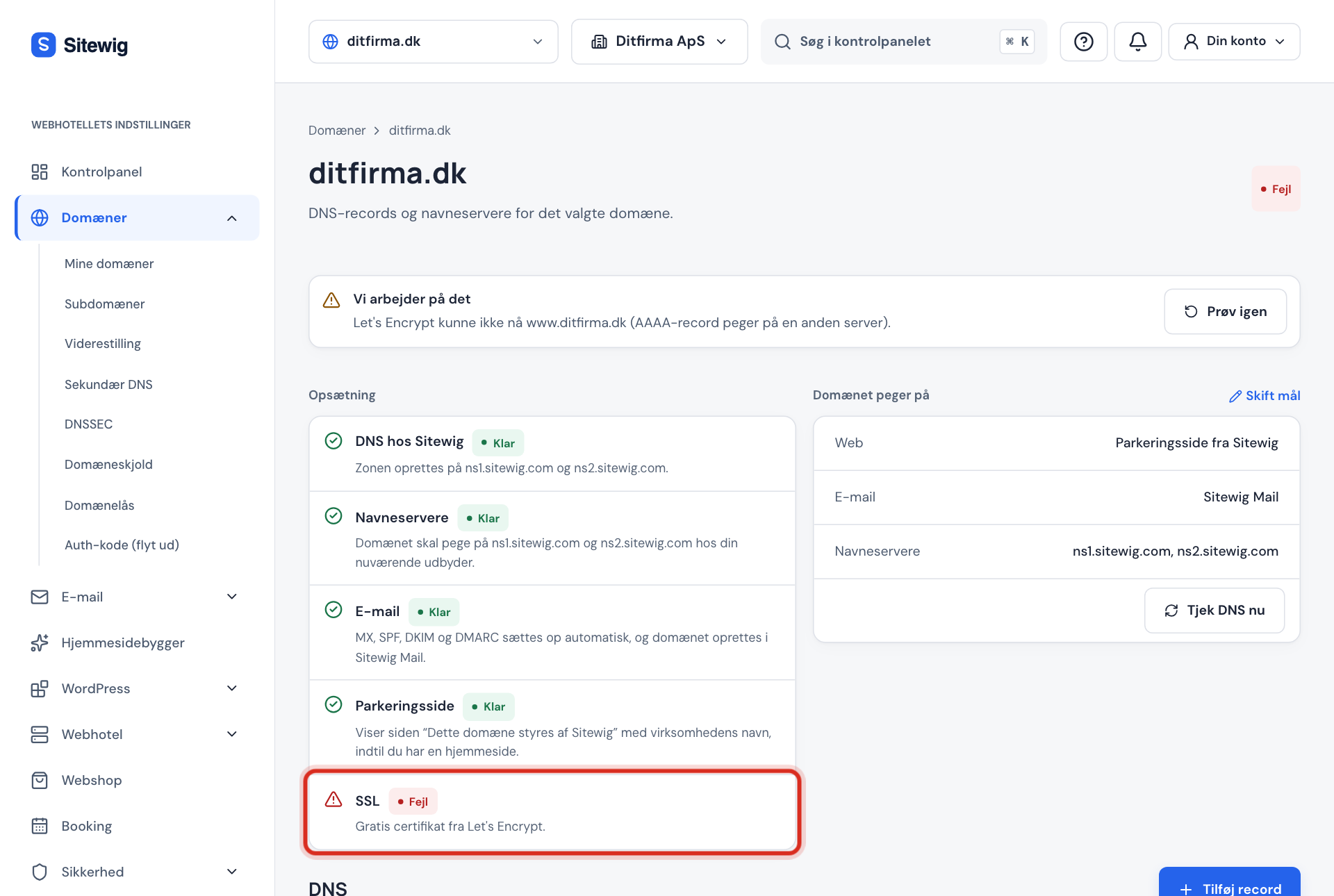This screenshot has height=896, width=1334.
Task: Expand the Webhotel sidebar section chevron
Action: point(232,734)
